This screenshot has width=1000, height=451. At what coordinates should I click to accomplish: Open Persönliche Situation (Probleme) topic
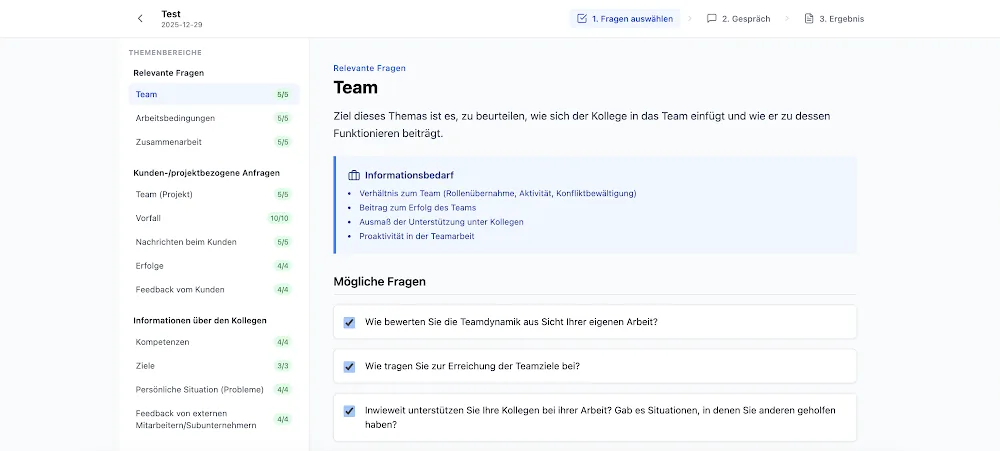(x=214, y=389)
